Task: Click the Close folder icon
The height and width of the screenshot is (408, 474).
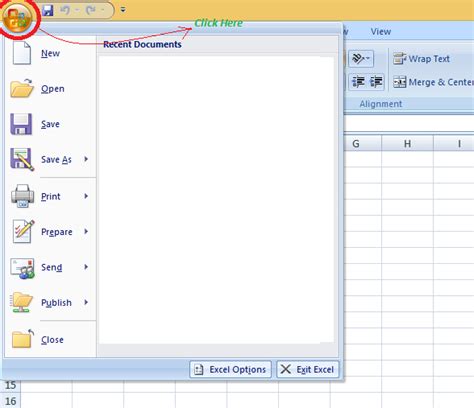Action: [23, 339]
